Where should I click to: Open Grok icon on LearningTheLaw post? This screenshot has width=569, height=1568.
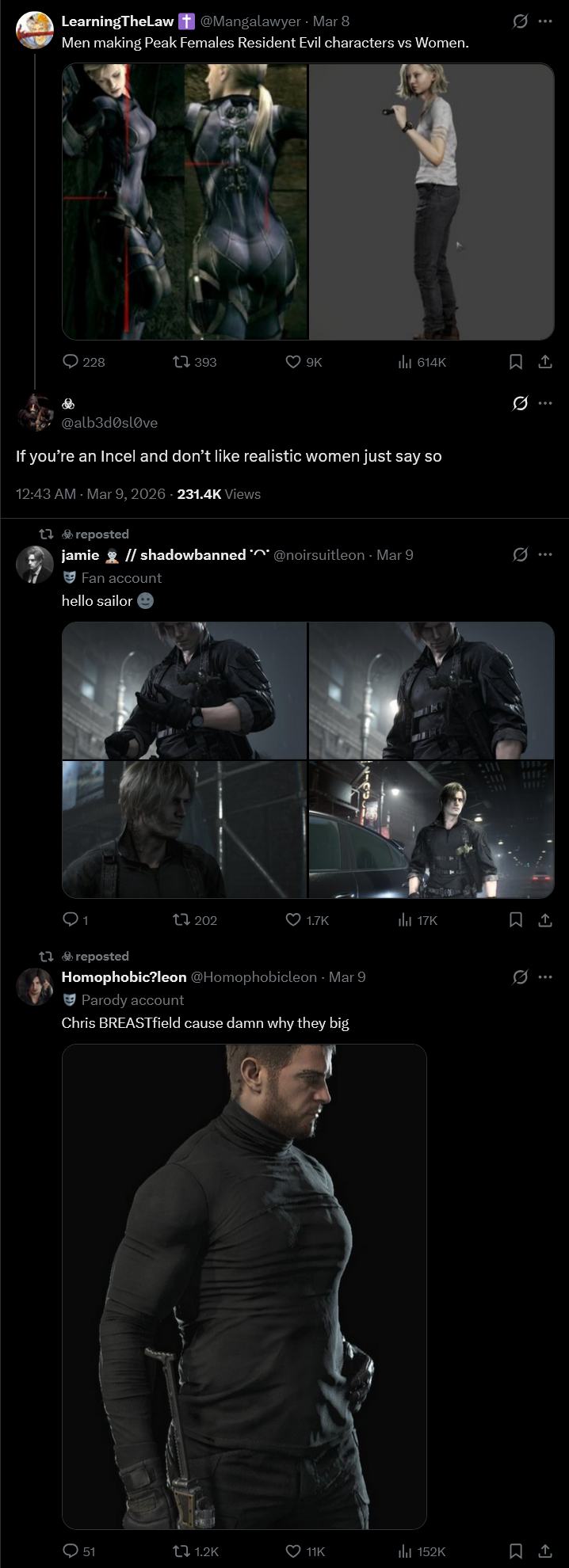click(520, 21)
